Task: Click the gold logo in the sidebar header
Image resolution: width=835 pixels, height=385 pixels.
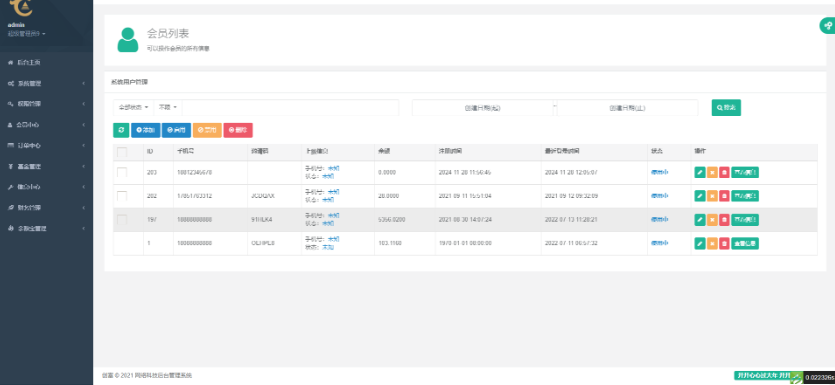Action: click(21, 8)
